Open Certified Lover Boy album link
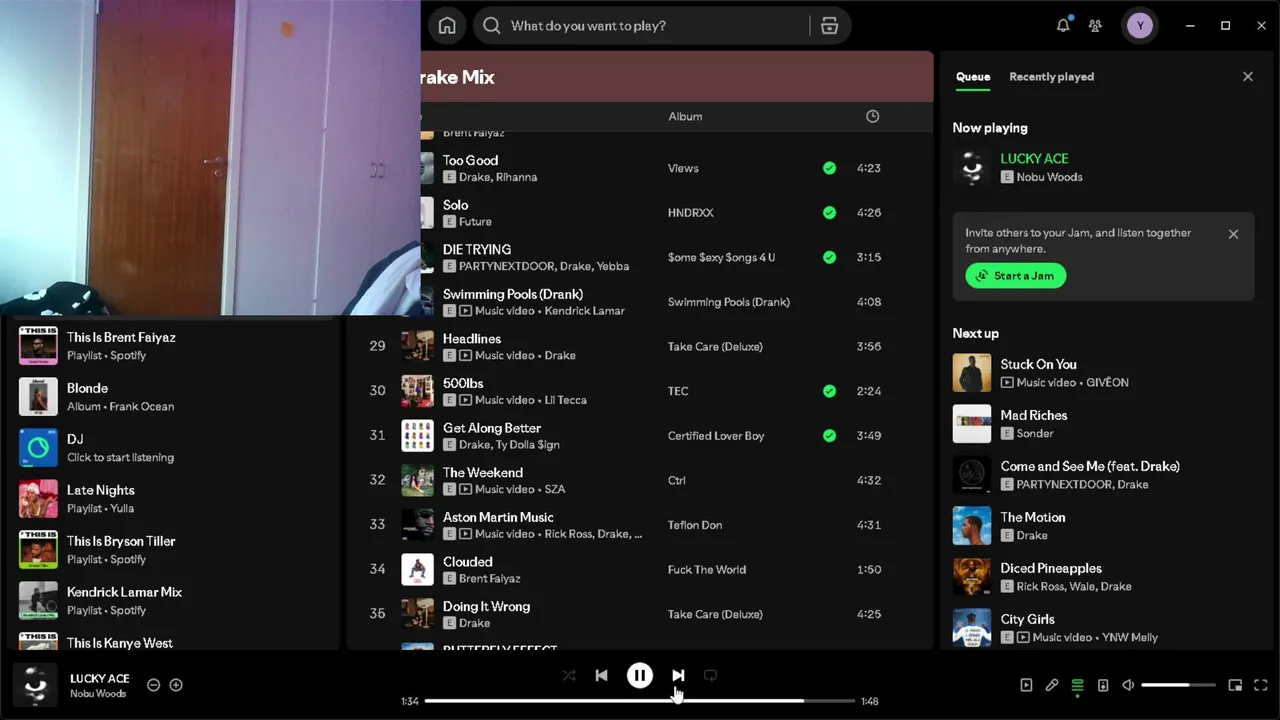 716,436
